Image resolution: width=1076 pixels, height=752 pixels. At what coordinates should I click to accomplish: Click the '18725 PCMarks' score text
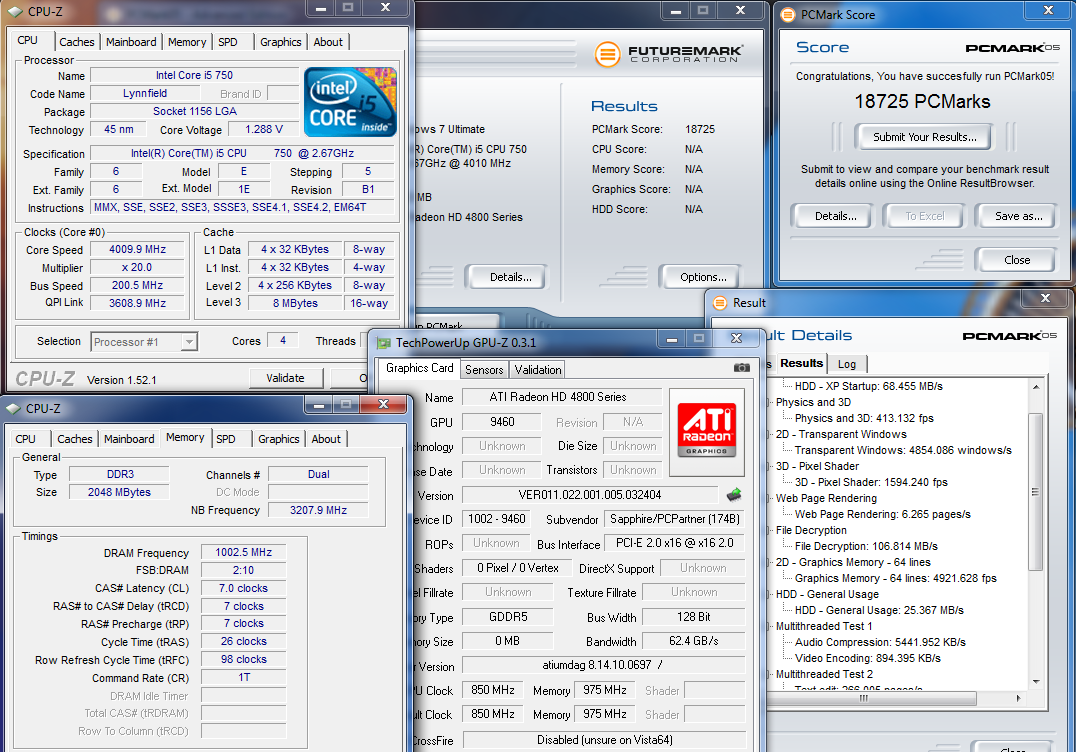[922, 102]
